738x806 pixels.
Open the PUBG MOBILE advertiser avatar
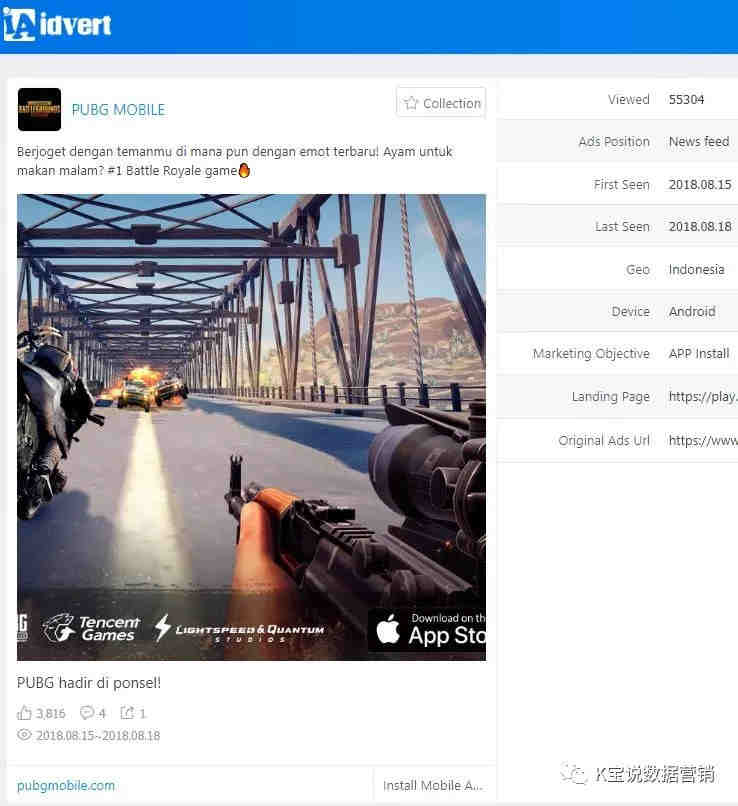click(39, 109)
